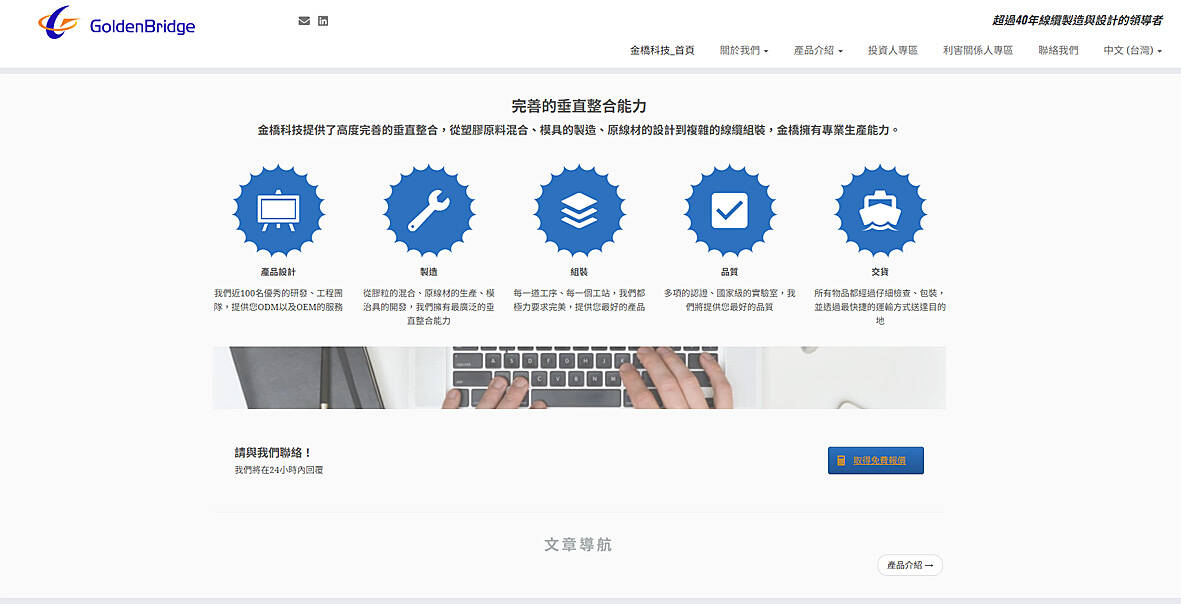Expand the 中文 (台灣) language selector
Viewport: 1181px width, 604px height.
1132,50
